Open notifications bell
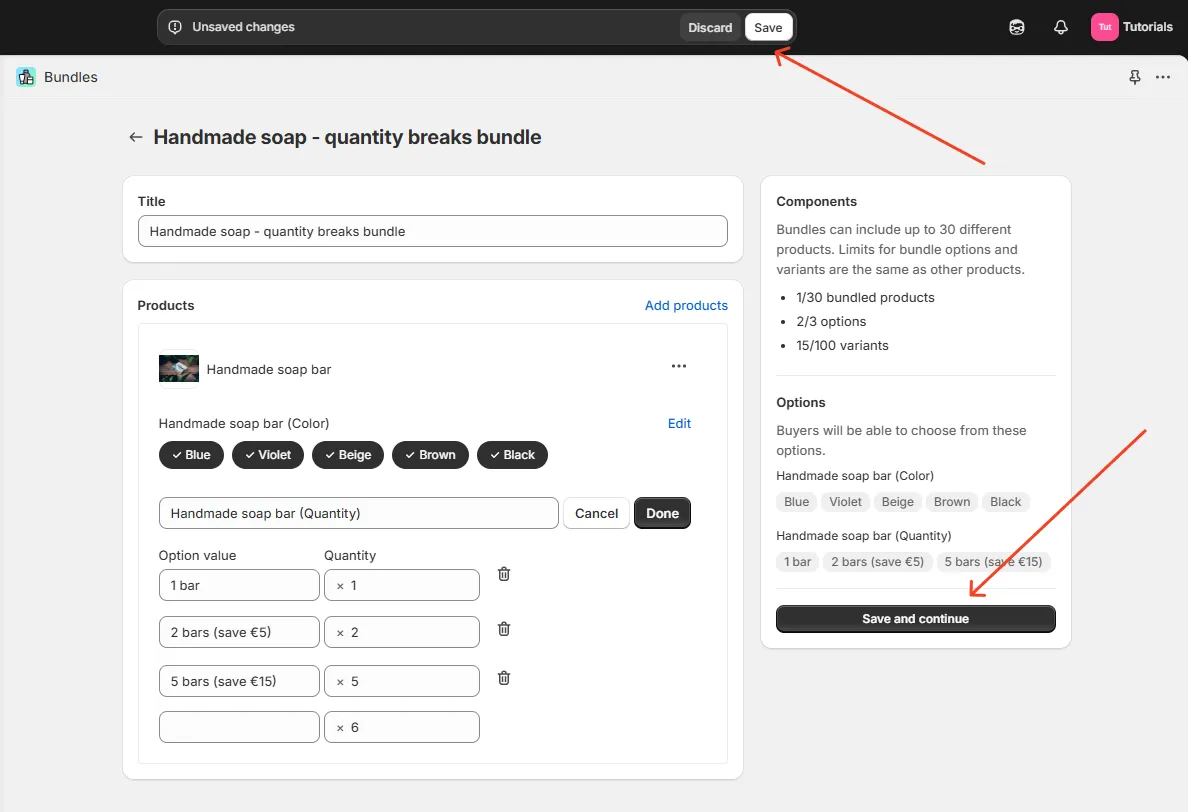This screenshot has height=812, width=1188. (x=1061, y=27)
